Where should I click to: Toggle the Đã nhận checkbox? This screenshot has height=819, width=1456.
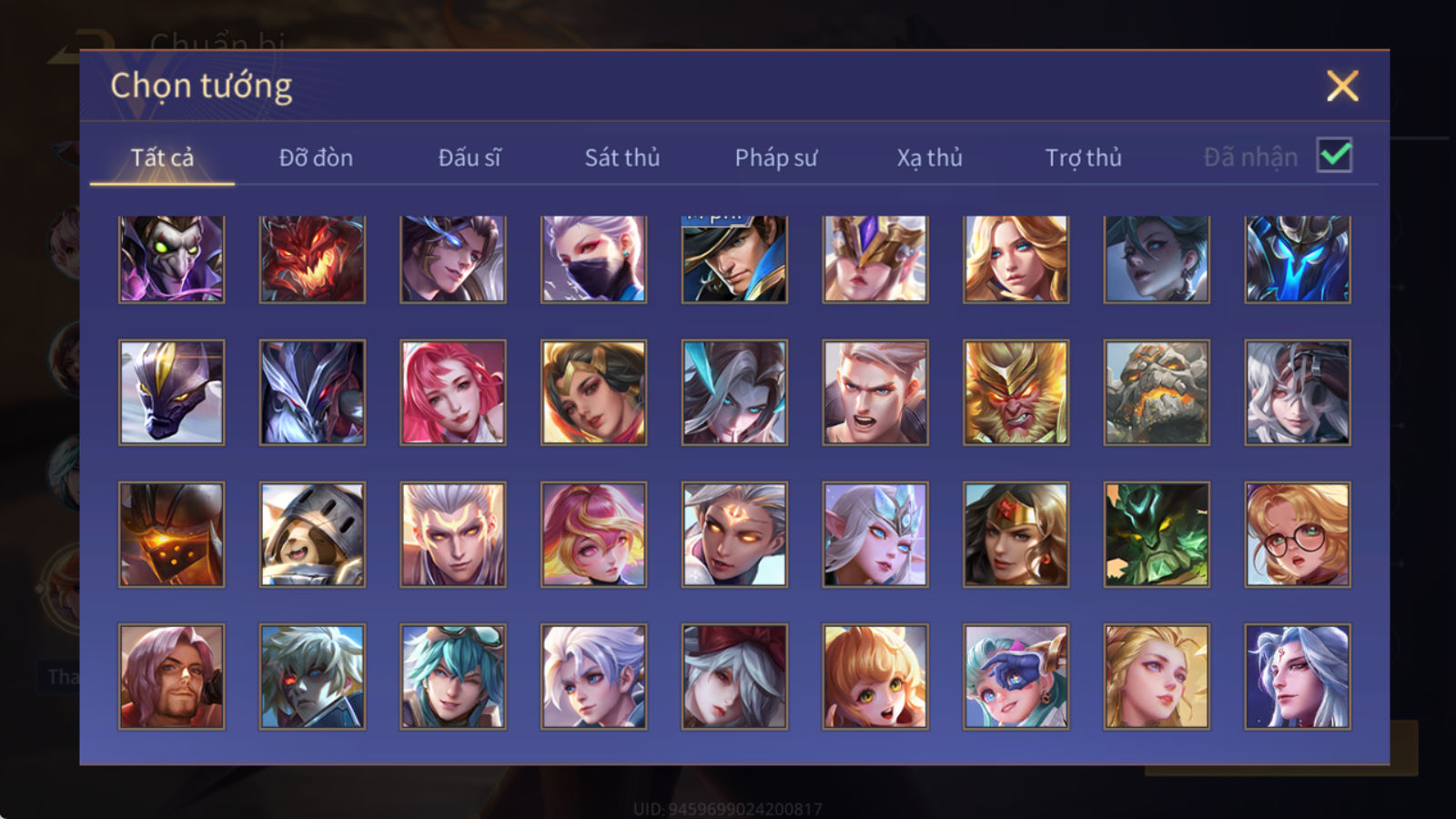pos(1334,156)
